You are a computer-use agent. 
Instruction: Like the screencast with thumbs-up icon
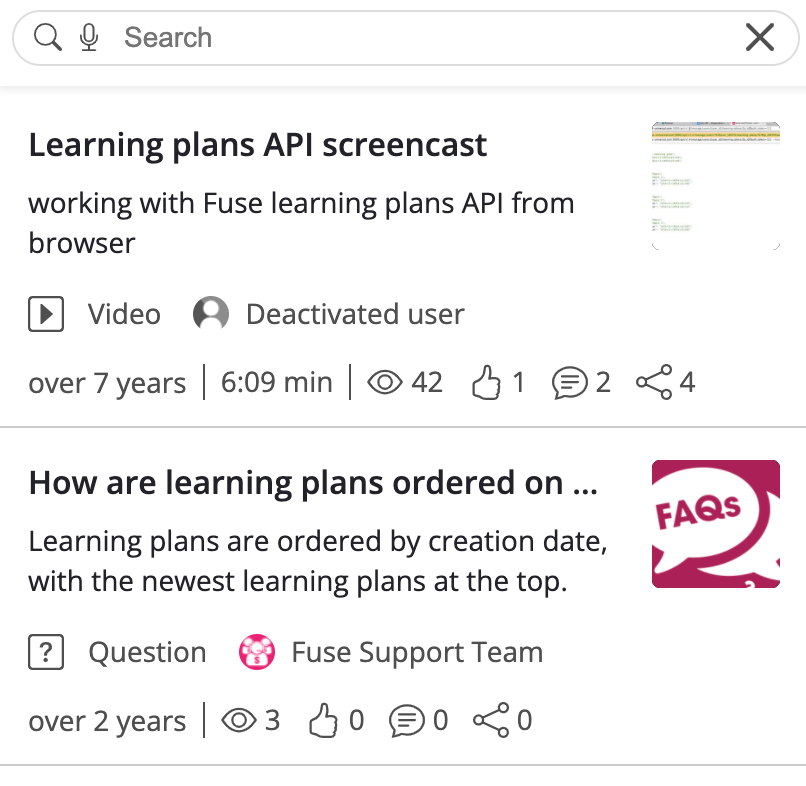[486, 382]
